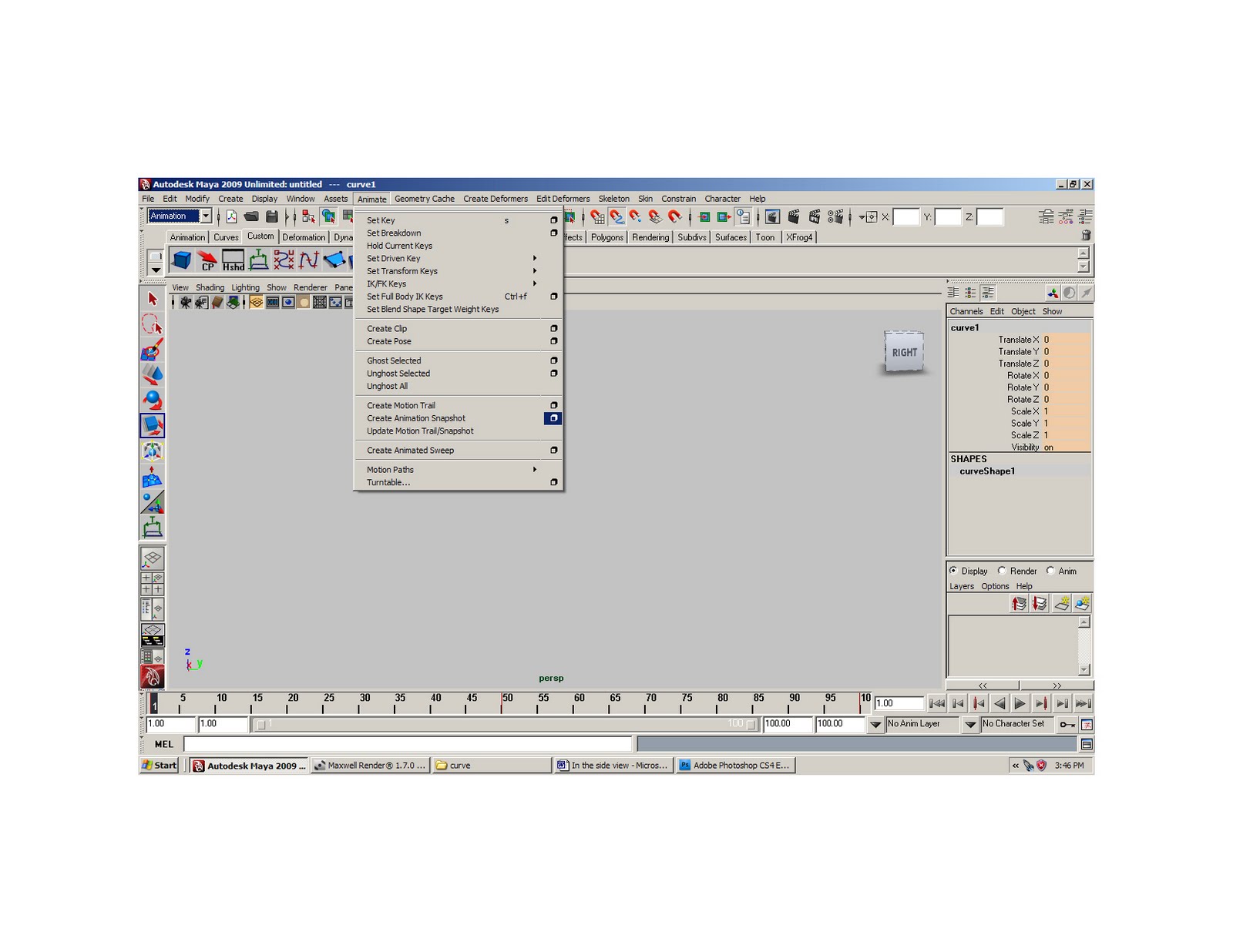Image resolution: width=1233 pixels, height=952 pixels.
Task: Activate the Lasso selection tool
Action: pyautogui.click(x=152, y=324)
